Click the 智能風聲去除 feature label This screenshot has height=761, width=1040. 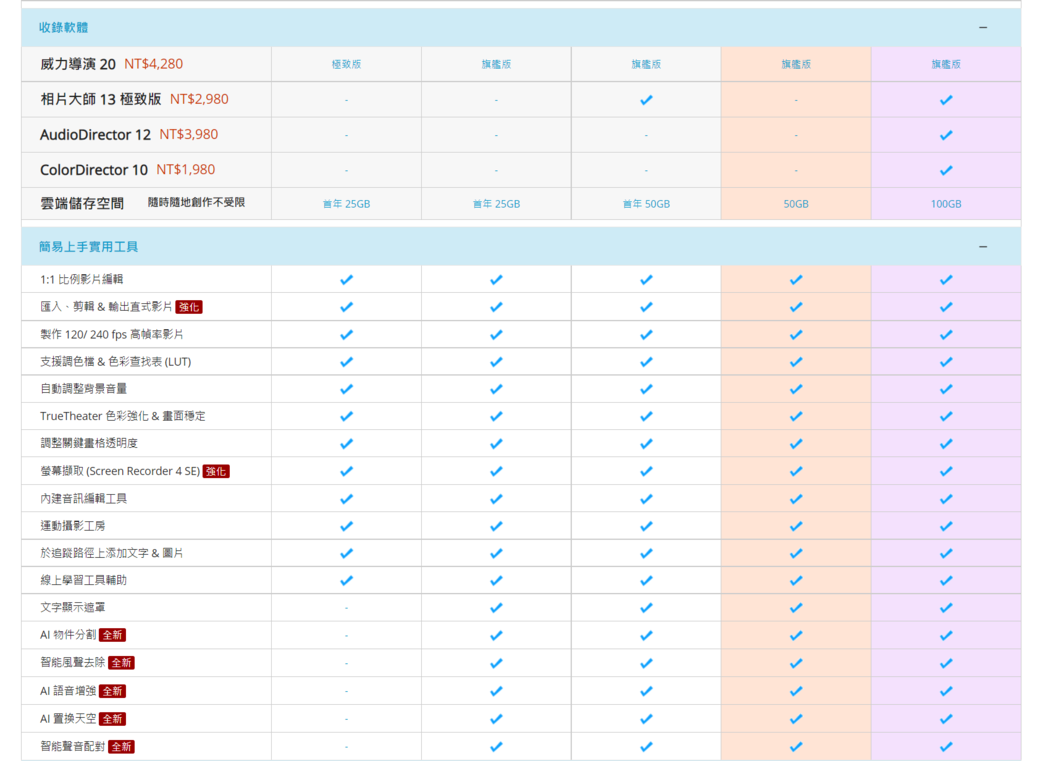pyautogui.click(x=73, y=662)
